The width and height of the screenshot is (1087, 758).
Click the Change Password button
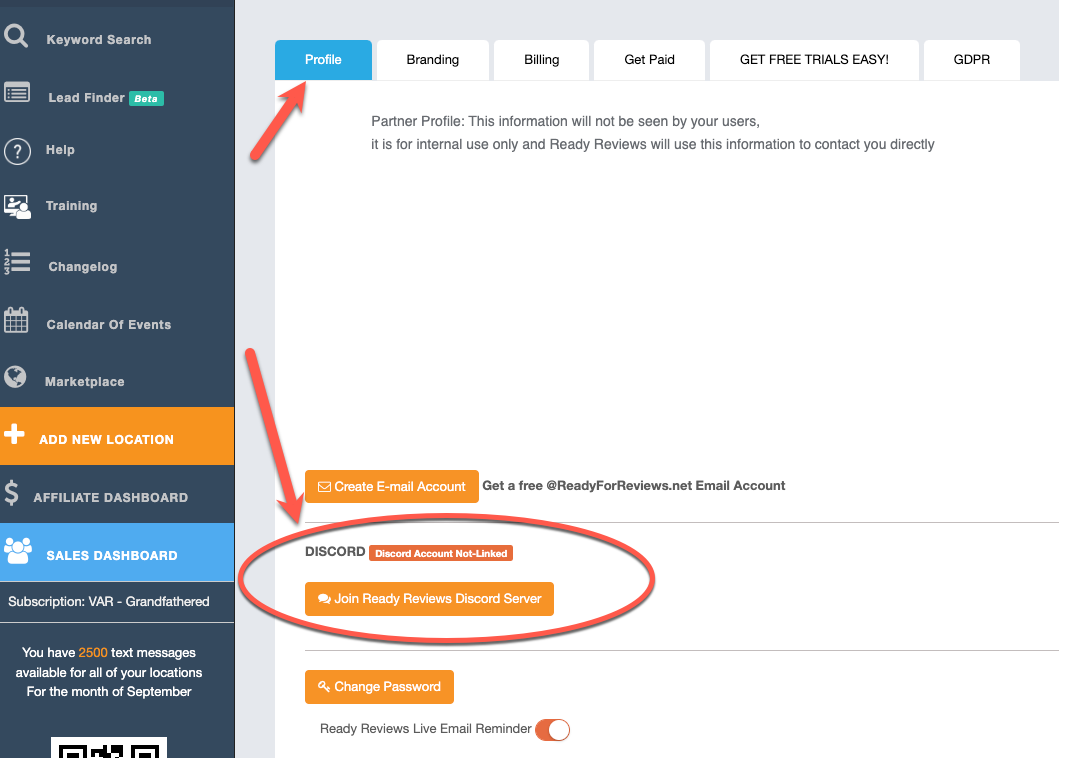coord(379,687)
